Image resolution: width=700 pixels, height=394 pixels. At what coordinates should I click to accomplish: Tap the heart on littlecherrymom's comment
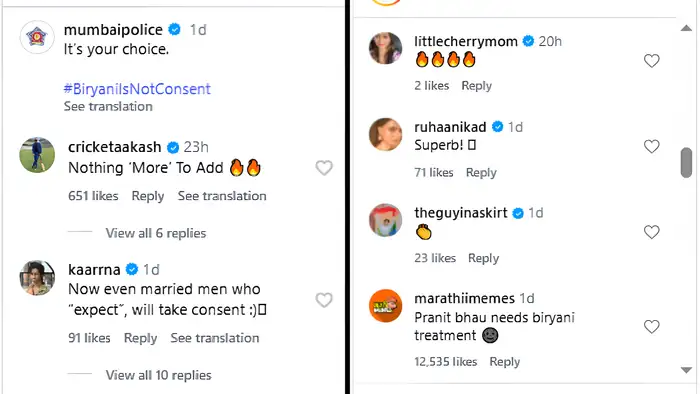[652, 61]
